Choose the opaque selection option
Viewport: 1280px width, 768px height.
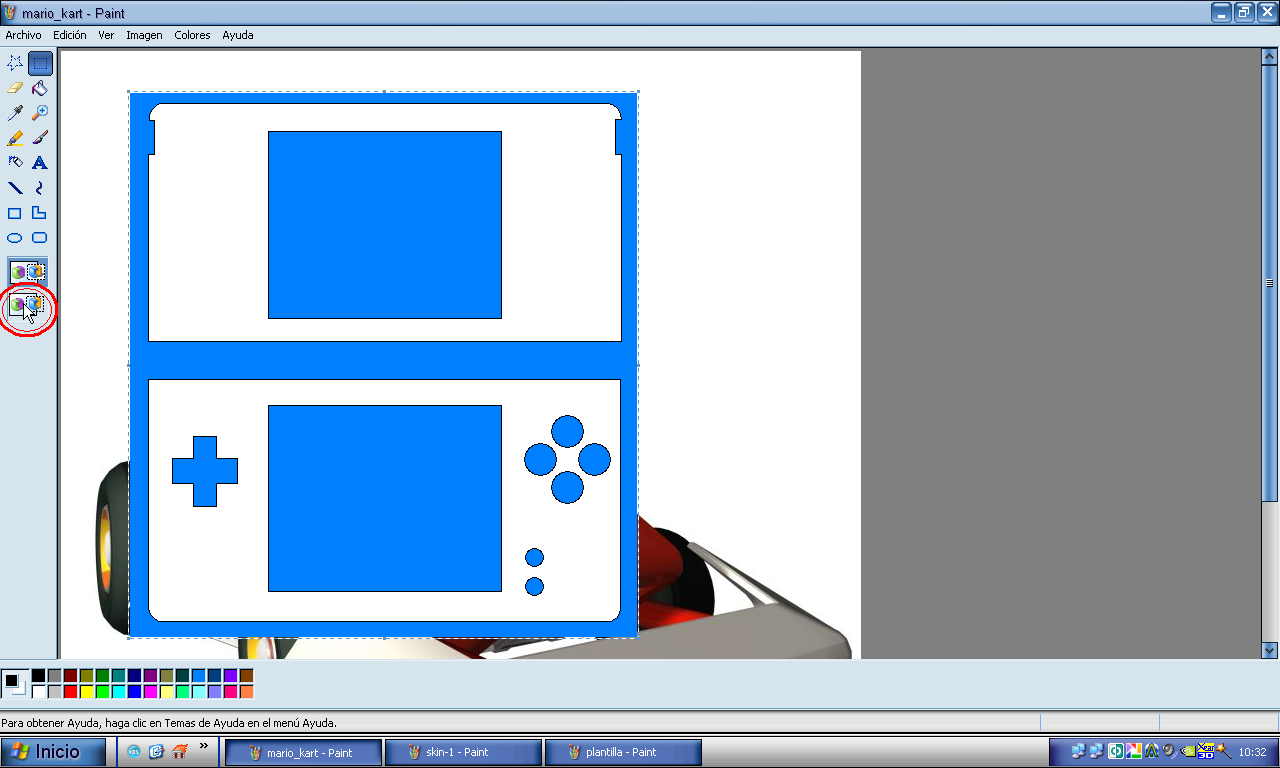pos(27,272)
